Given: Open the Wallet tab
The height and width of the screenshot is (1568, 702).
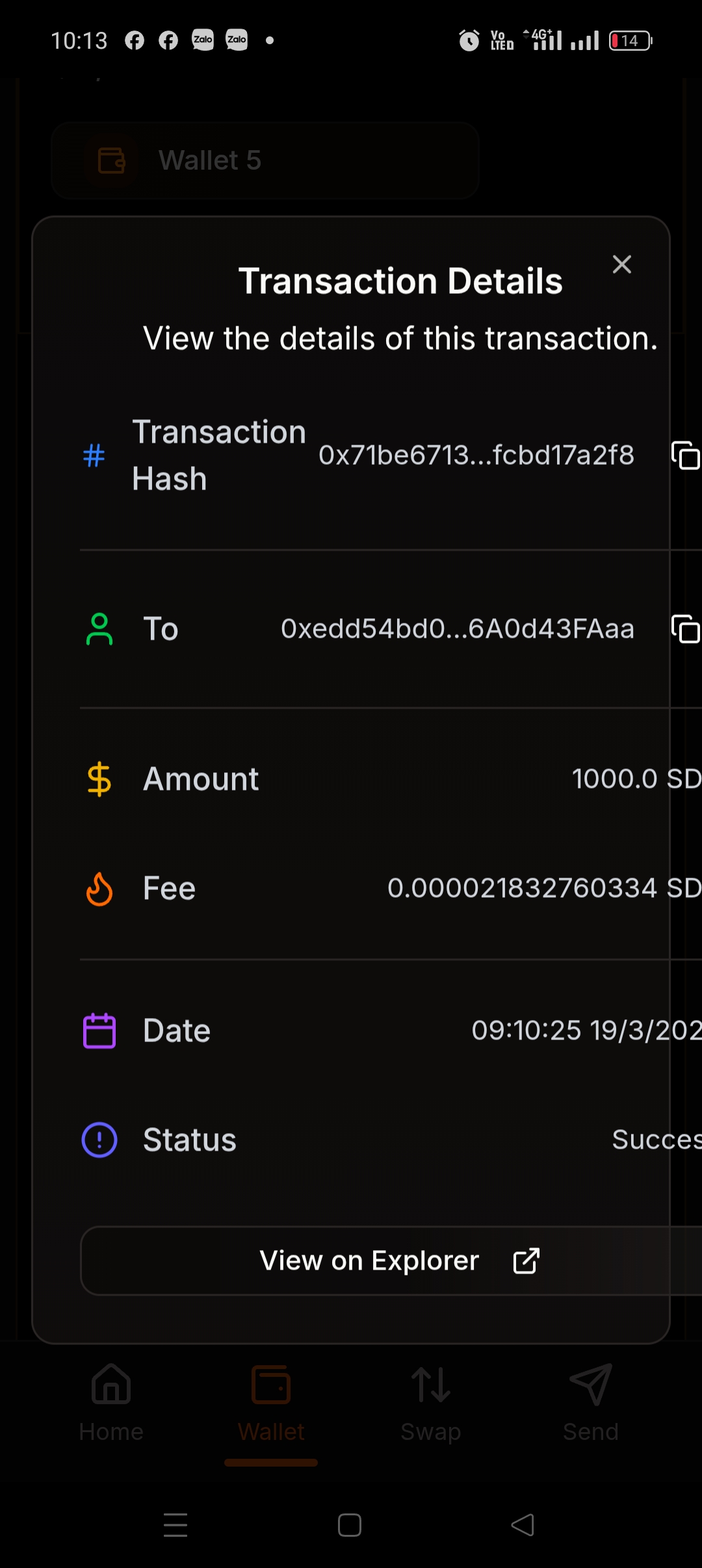Looking at the screenshot, I should click(x=271, y=1403).
